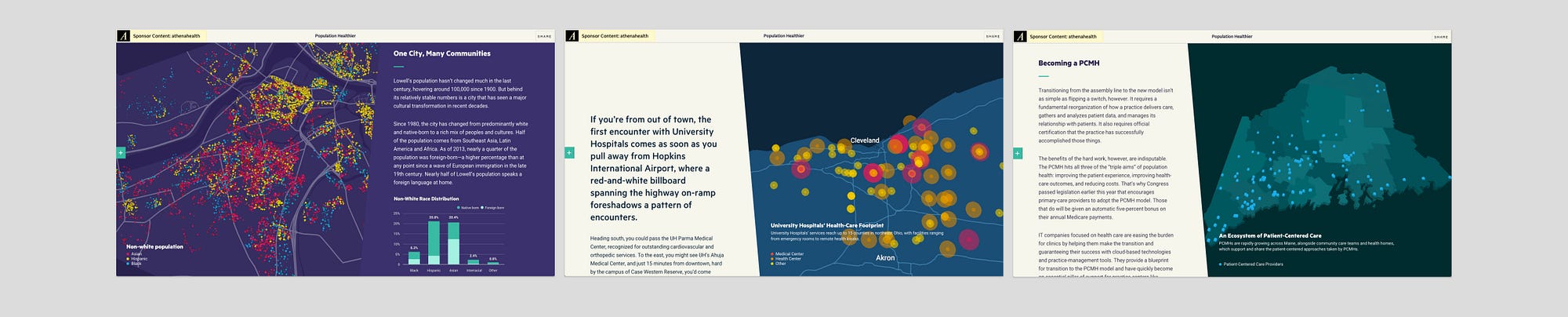This screenshot has width=1568, height=317.
Task: Click Sponsor Content: athenahealth label on the PCMH page
Action: tap(1063, 36)
